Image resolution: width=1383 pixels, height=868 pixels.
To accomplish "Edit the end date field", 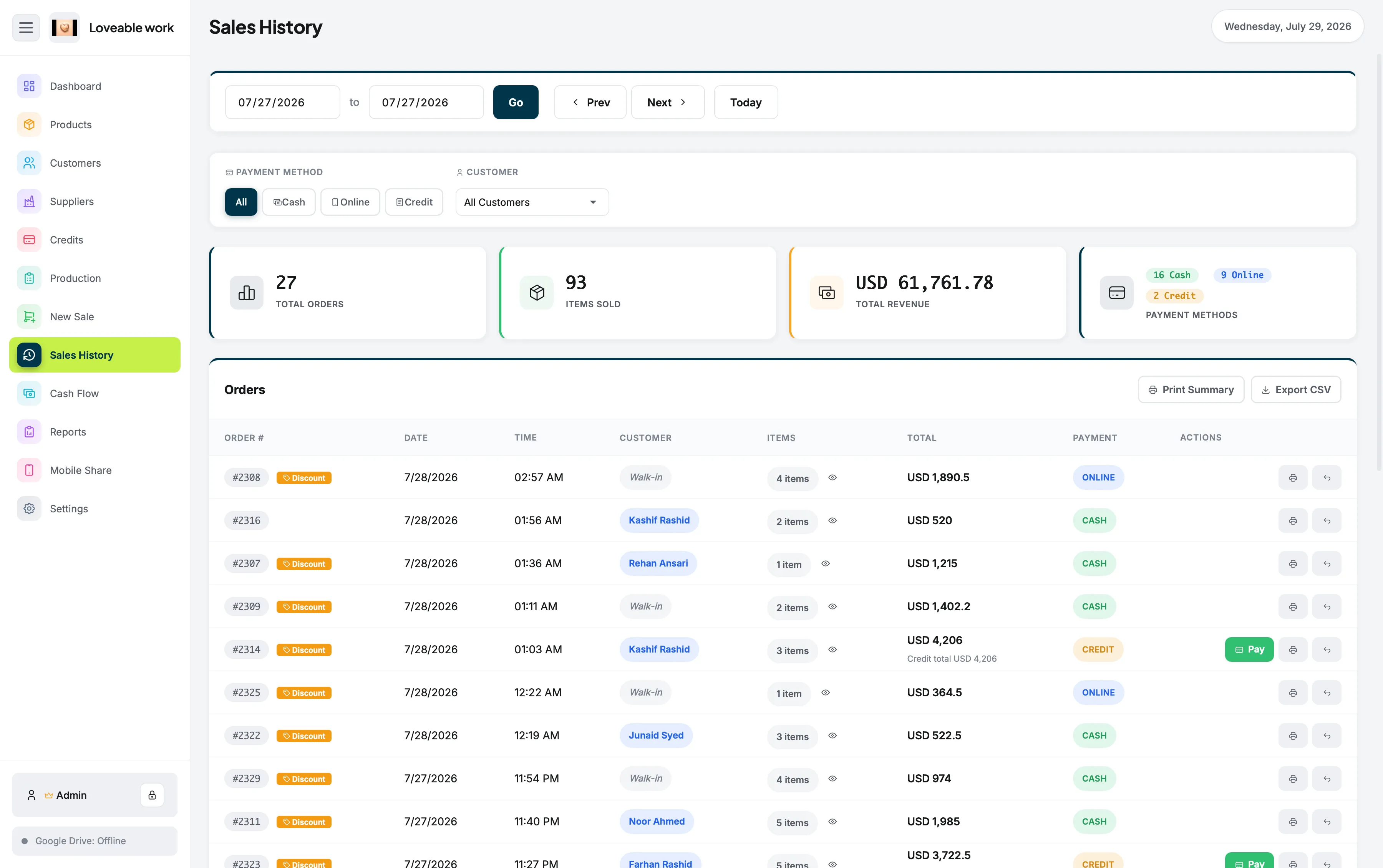I will pyautogui.click(x=426, y=102).
